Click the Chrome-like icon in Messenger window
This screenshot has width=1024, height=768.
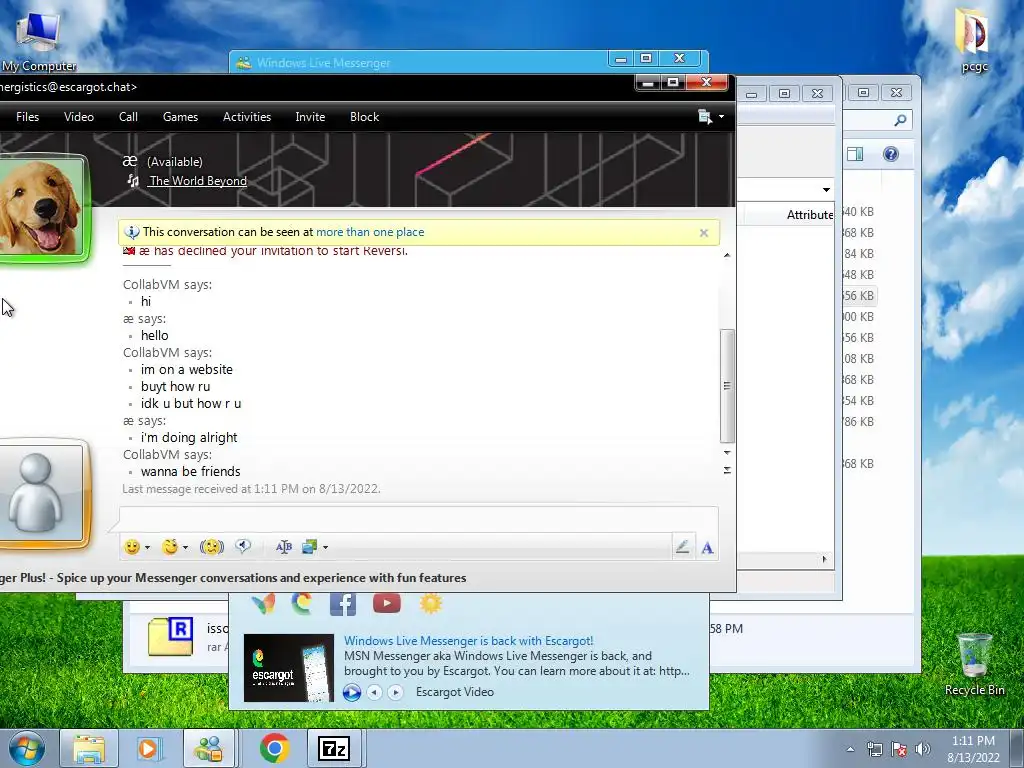click(x=302, y=603)
